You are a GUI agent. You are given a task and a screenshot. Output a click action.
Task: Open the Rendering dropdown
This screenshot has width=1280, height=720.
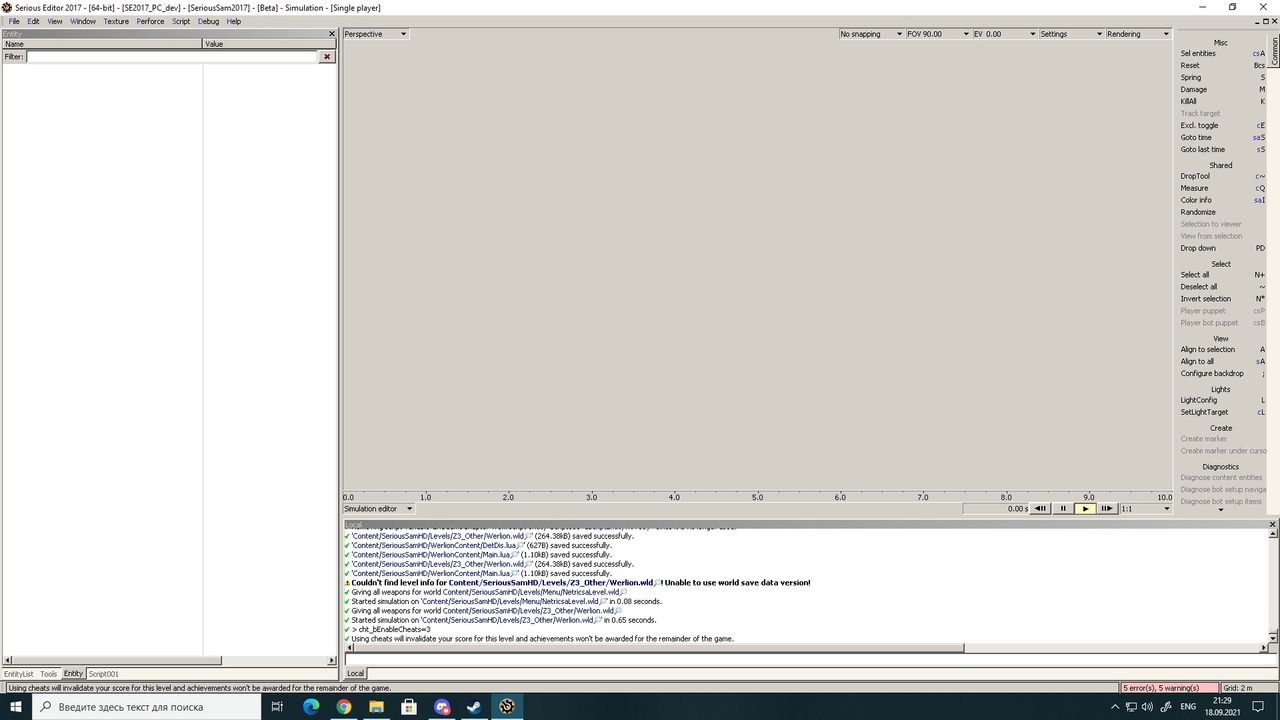click(1137, 34)
